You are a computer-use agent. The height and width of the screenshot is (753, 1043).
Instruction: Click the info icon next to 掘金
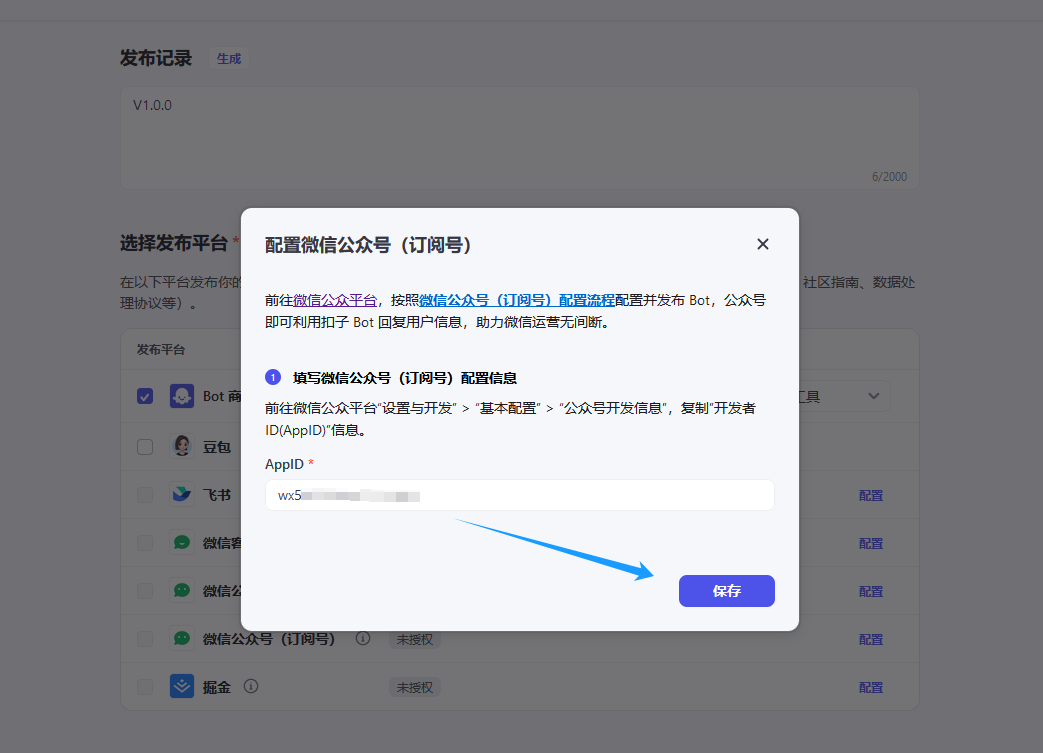coord(251,687)
